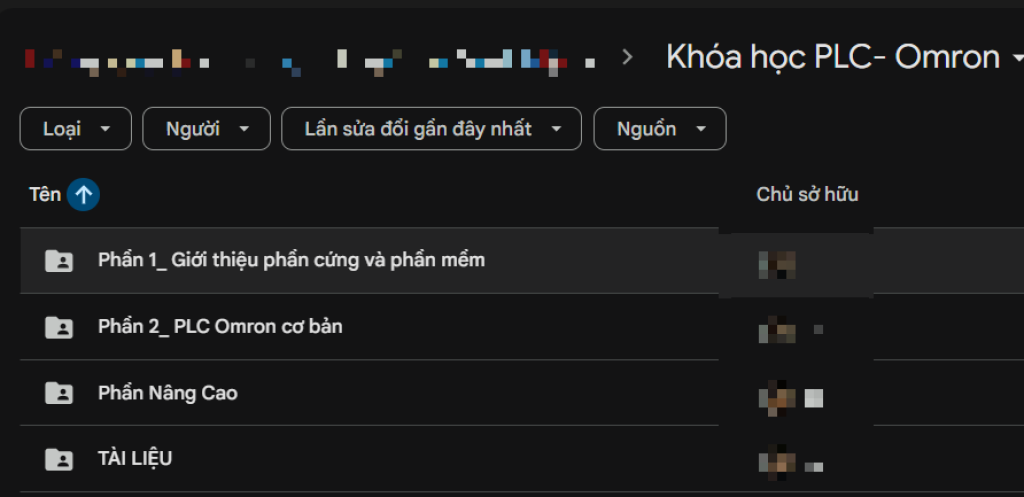This screenshot has width=1024, height=497.
Task: Open the Loại filter dropdown
Action: pos(75,129)
